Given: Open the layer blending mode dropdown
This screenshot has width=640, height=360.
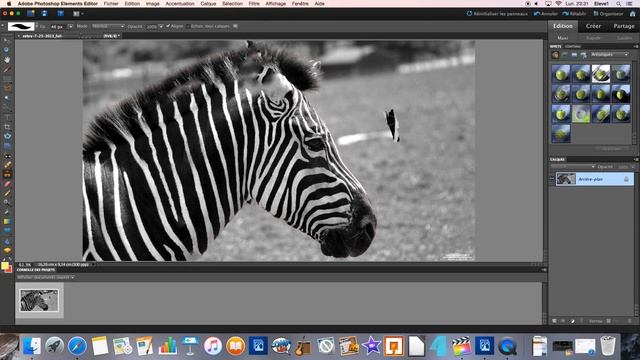Looking at the screenshot, I should click(573, 167).
